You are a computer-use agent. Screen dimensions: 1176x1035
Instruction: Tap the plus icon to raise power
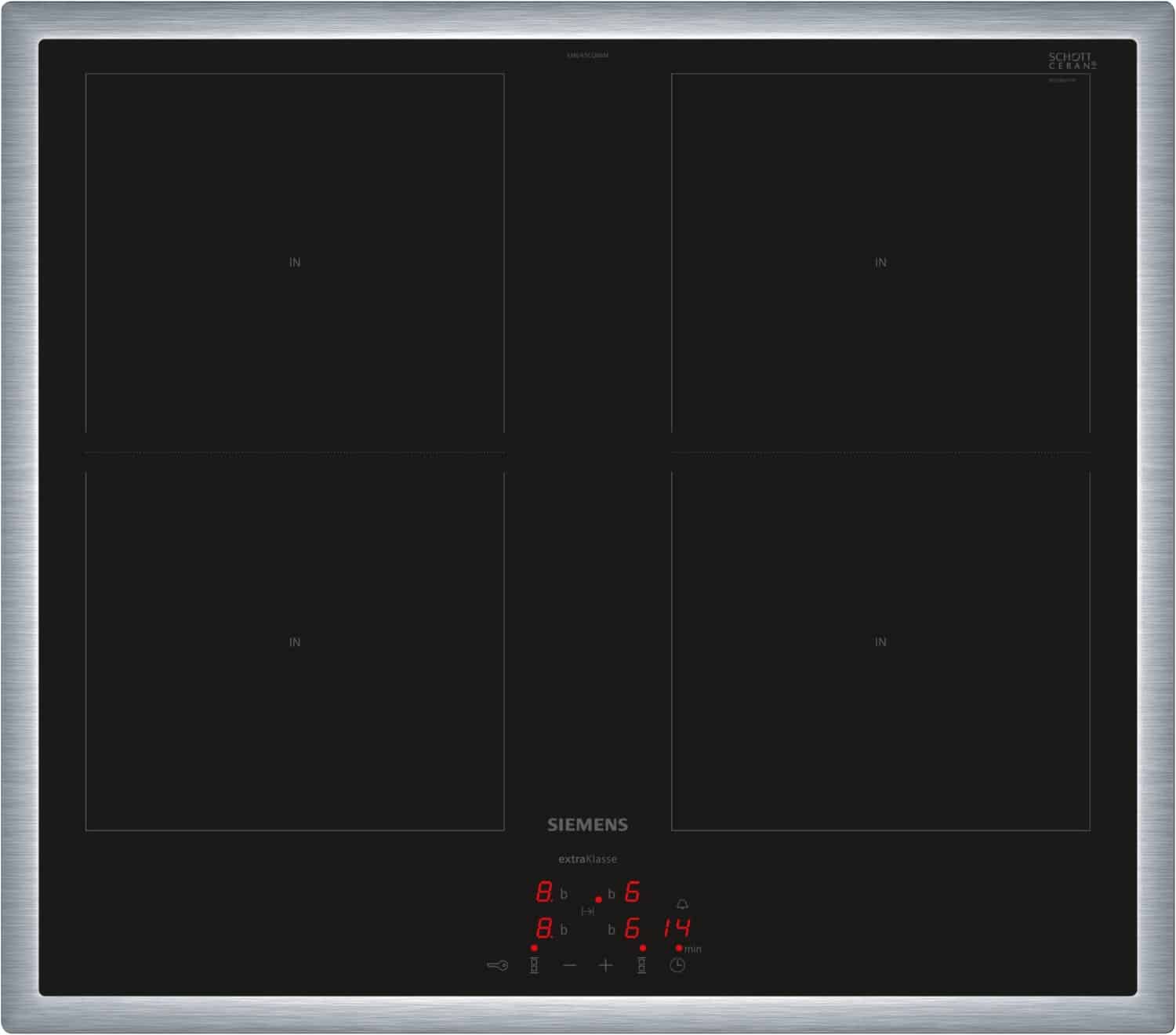[605, 965]
